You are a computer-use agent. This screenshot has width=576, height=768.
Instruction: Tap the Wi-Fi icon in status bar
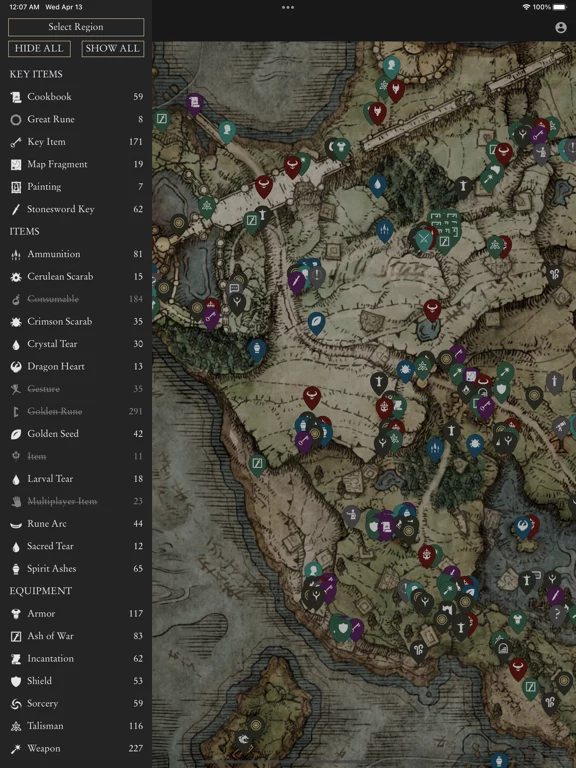point(527,7)
